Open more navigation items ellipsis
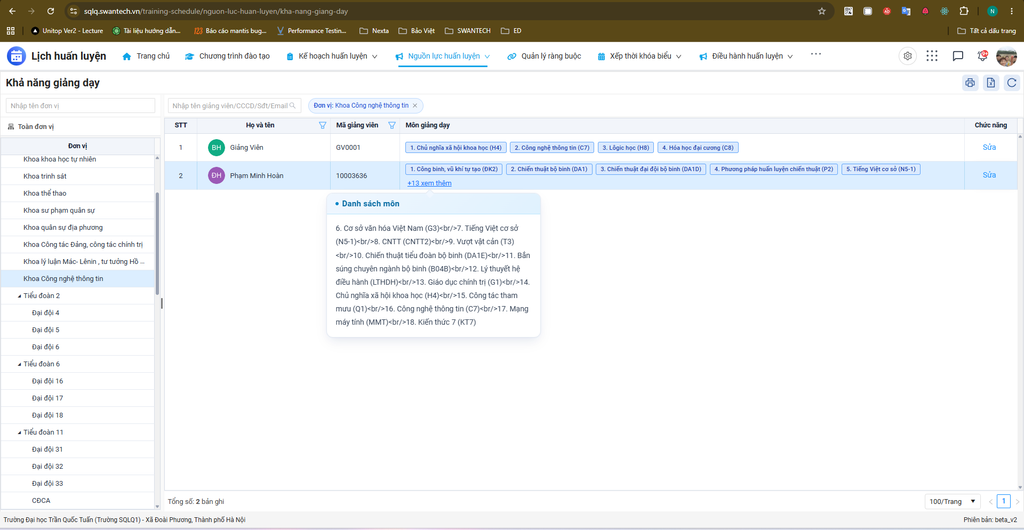Image resolution: width=1024 pixels, height=530 pixels. pyautogui.click(x=816, y=54)
